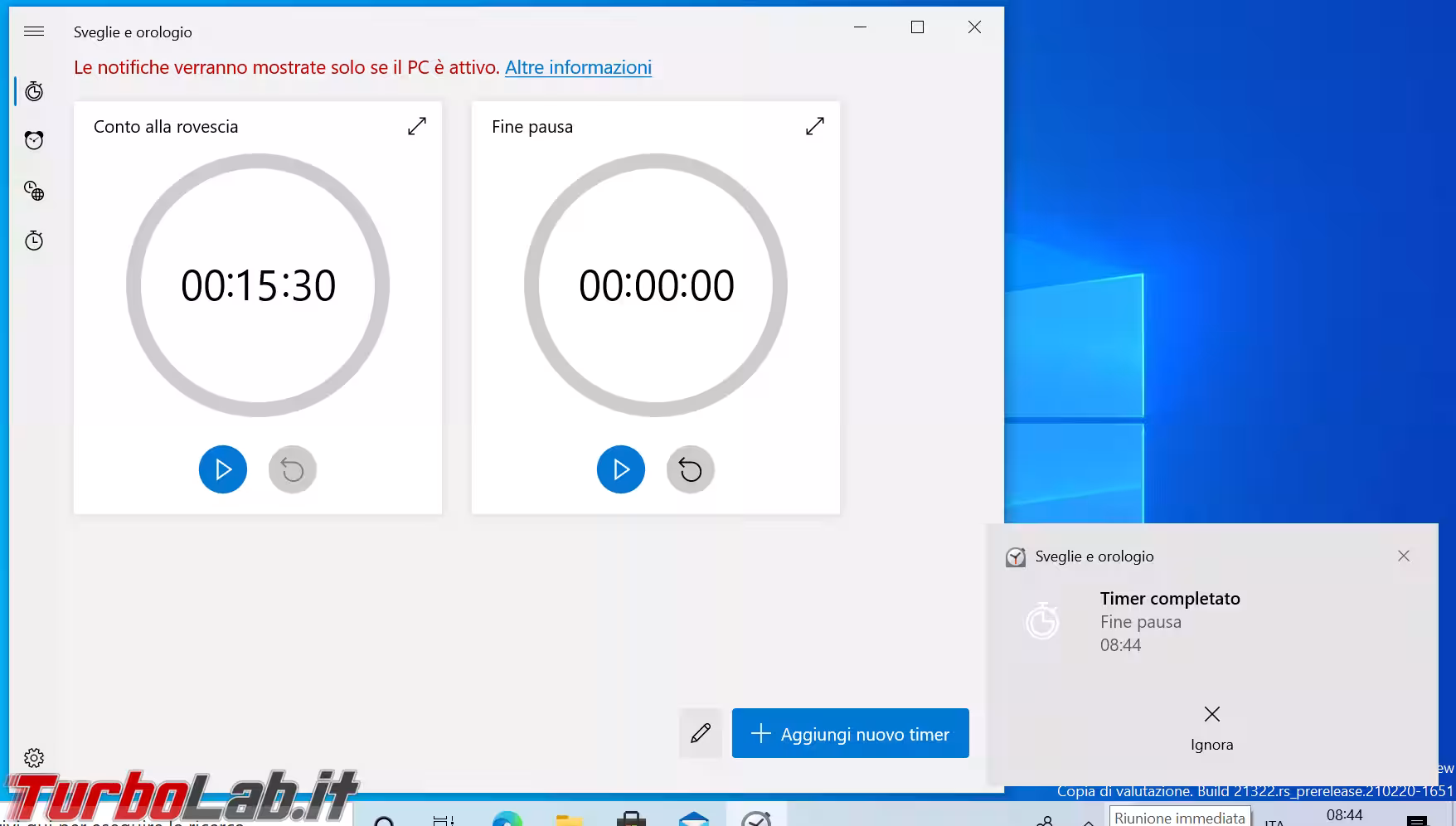This screenshot has width=1456, height=826.
Task: Click the Altre informazioni link
Action: pyautogui.click(x=578, y=68)
